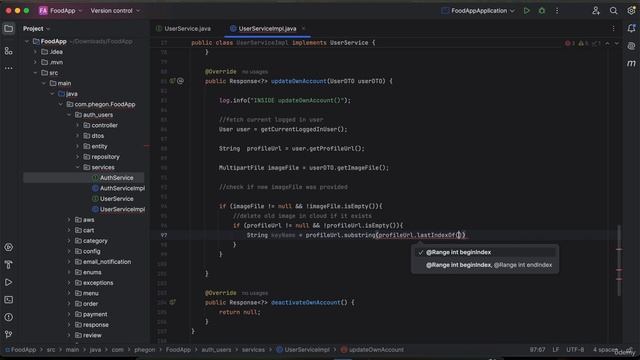
Task: Open the Maven tool window
Action: [x=631, y=63]
